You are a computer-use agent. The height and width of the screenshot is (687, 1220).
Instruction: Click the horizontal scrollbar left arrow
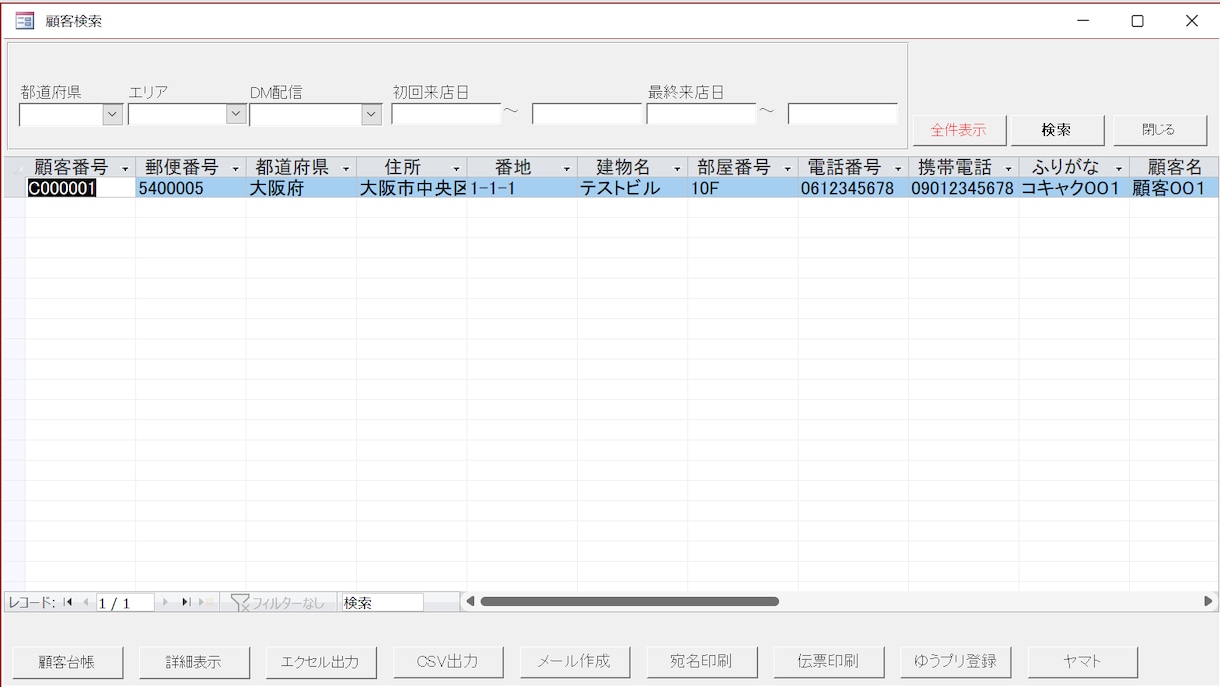click(470, 602)
